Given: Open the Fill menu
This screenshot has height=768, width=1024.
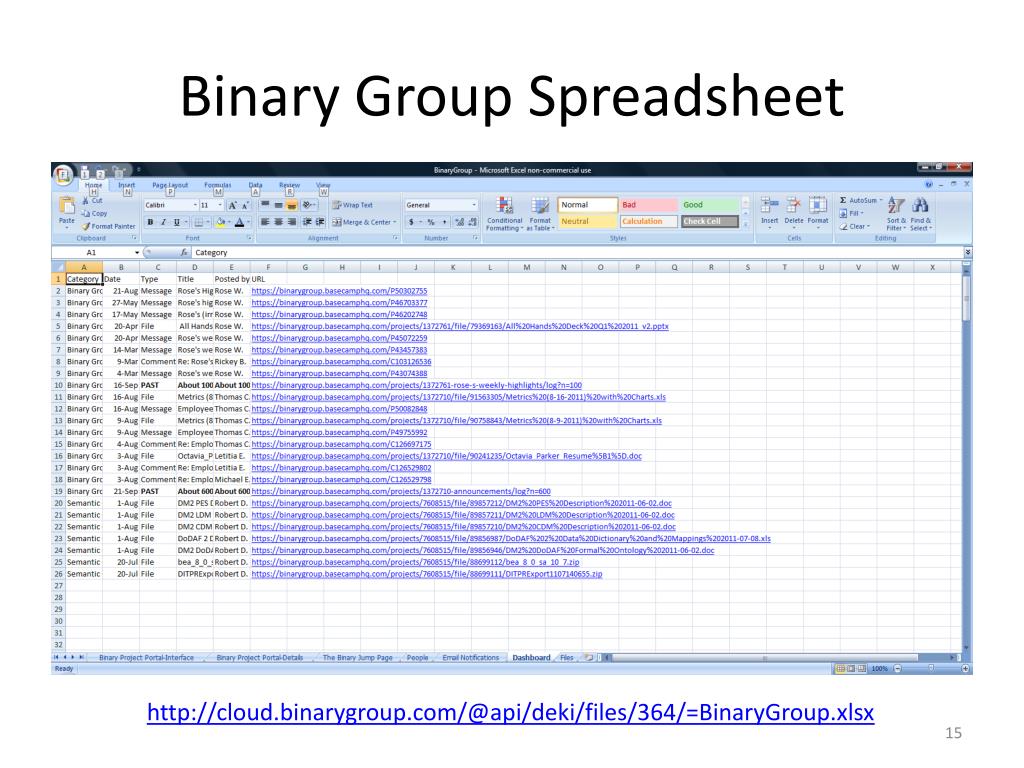Looking at the screenshot, I should pos(852,213).
